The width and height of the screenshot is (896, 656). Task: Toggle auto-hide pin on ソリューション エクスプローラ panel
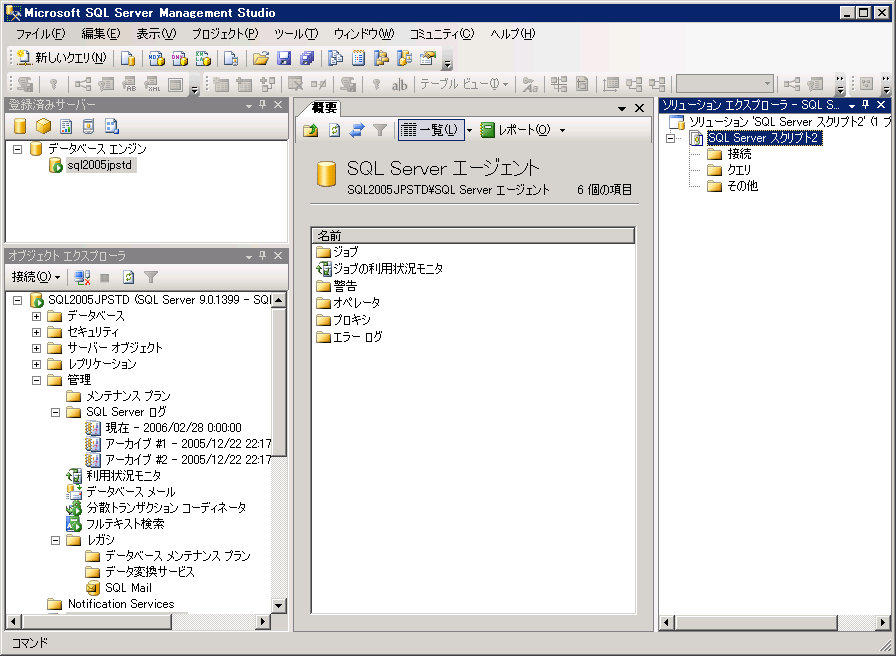(866, 105)
